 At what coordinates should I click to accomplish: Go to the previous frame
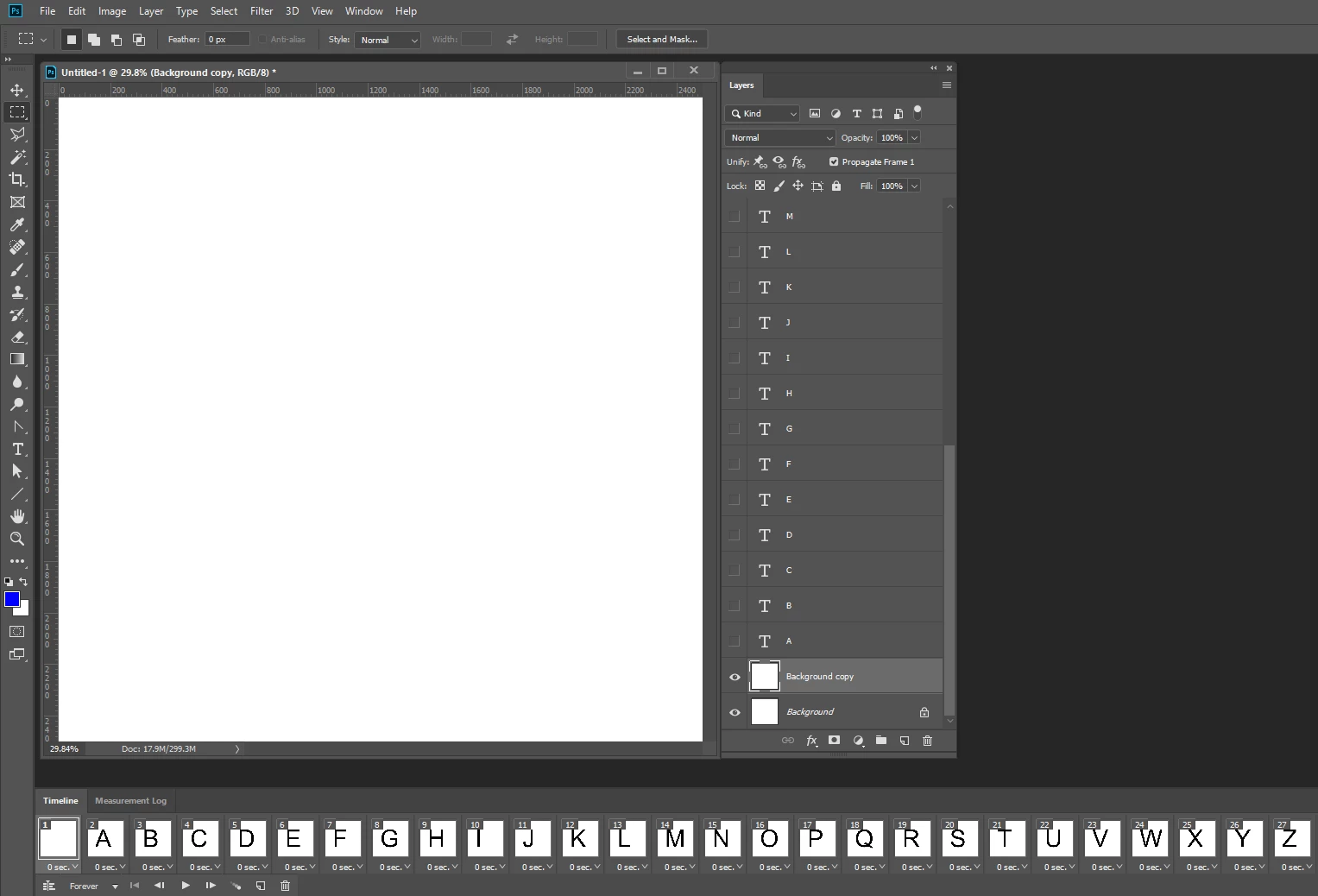159,886
